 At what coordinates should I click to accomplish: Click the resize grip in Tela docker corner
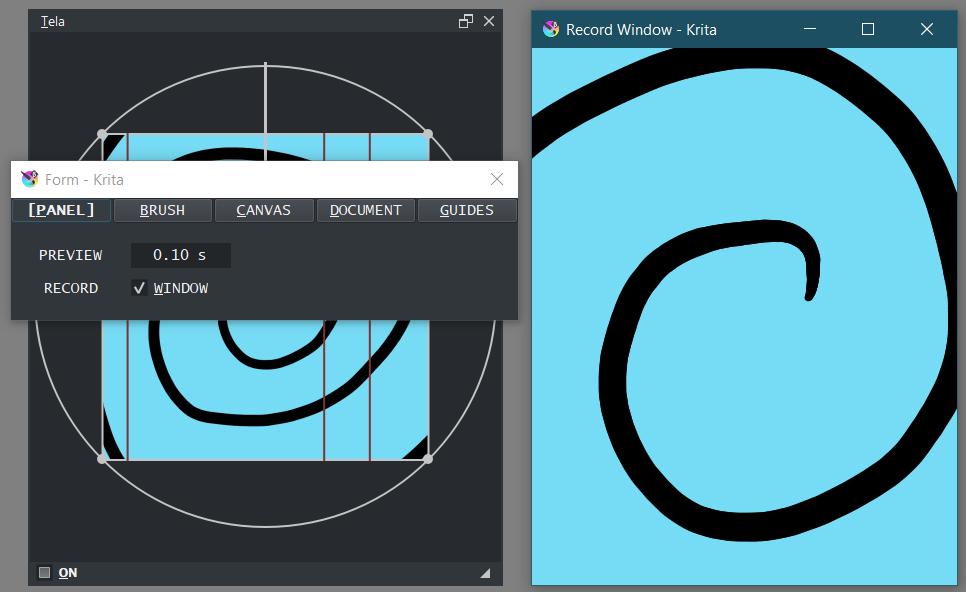tap(485, 573)
